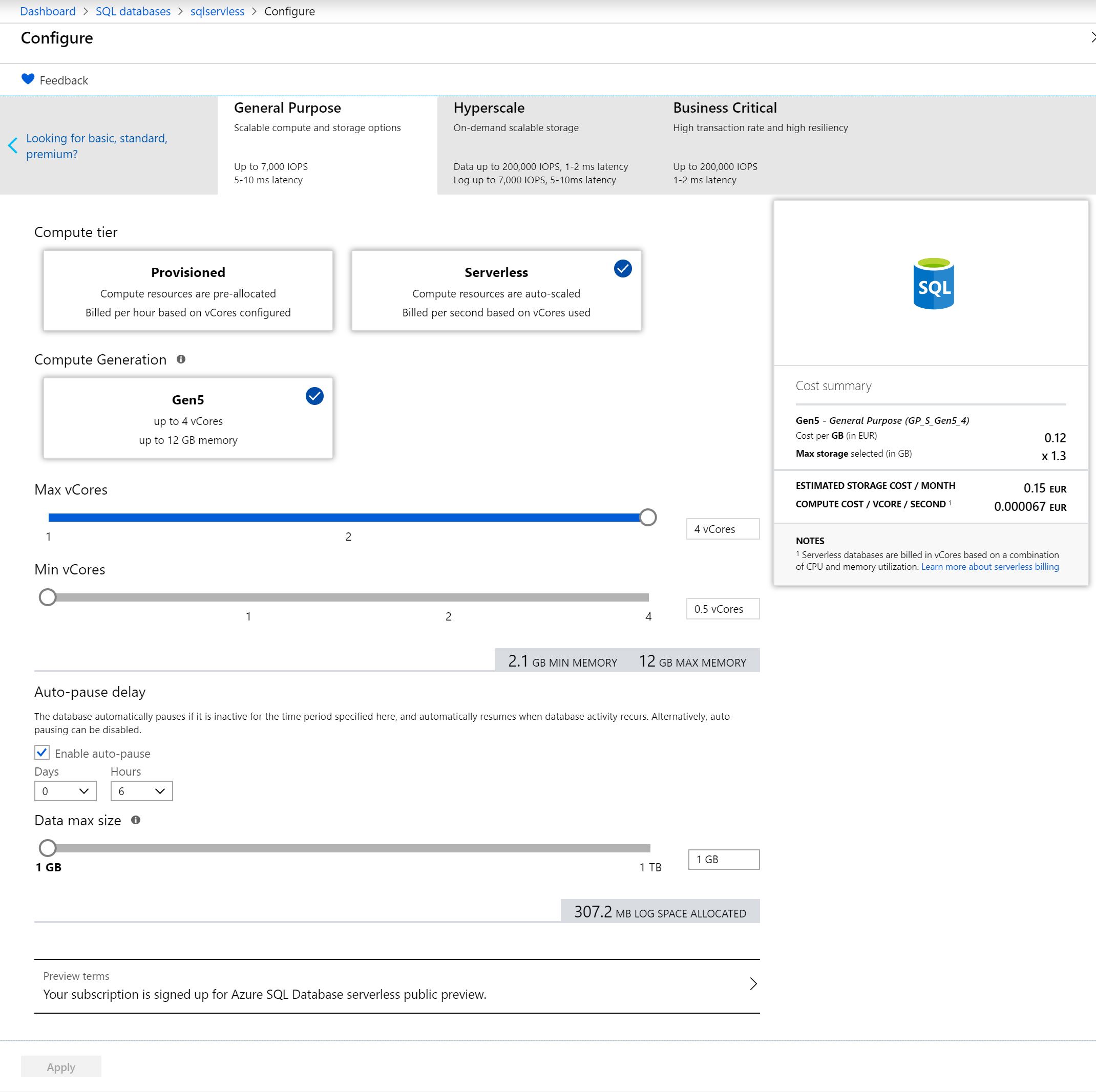
Task: Open Looking for basic, standard, premium link
Action: point(96,146)
